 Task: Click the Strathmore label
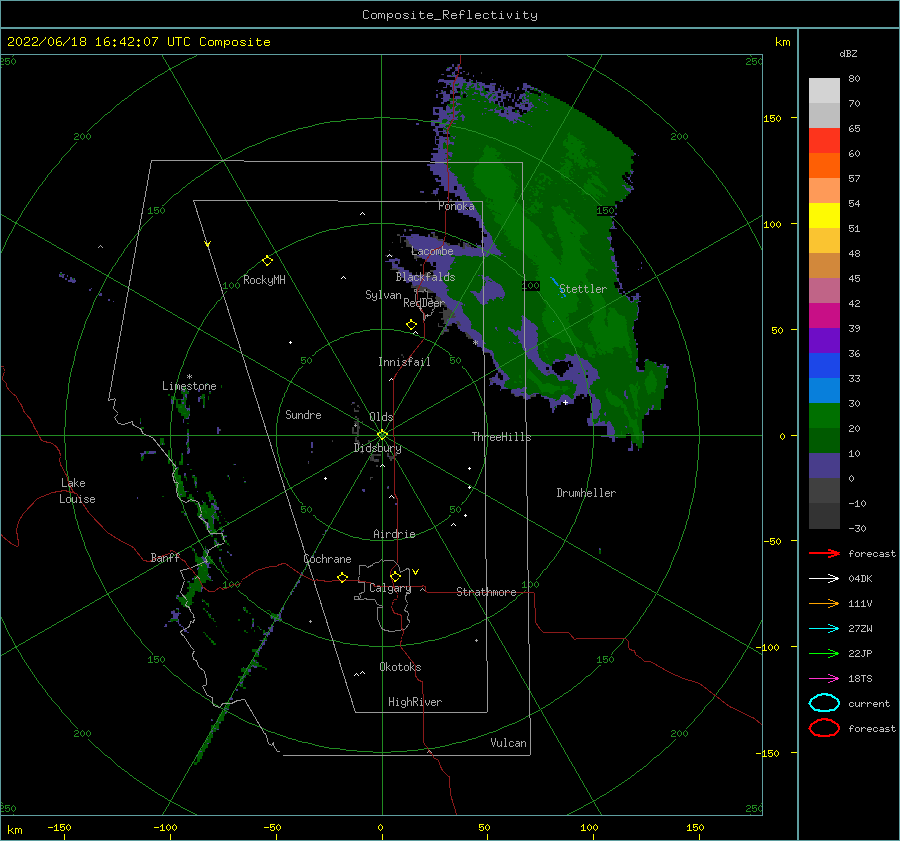coord(486,592)
